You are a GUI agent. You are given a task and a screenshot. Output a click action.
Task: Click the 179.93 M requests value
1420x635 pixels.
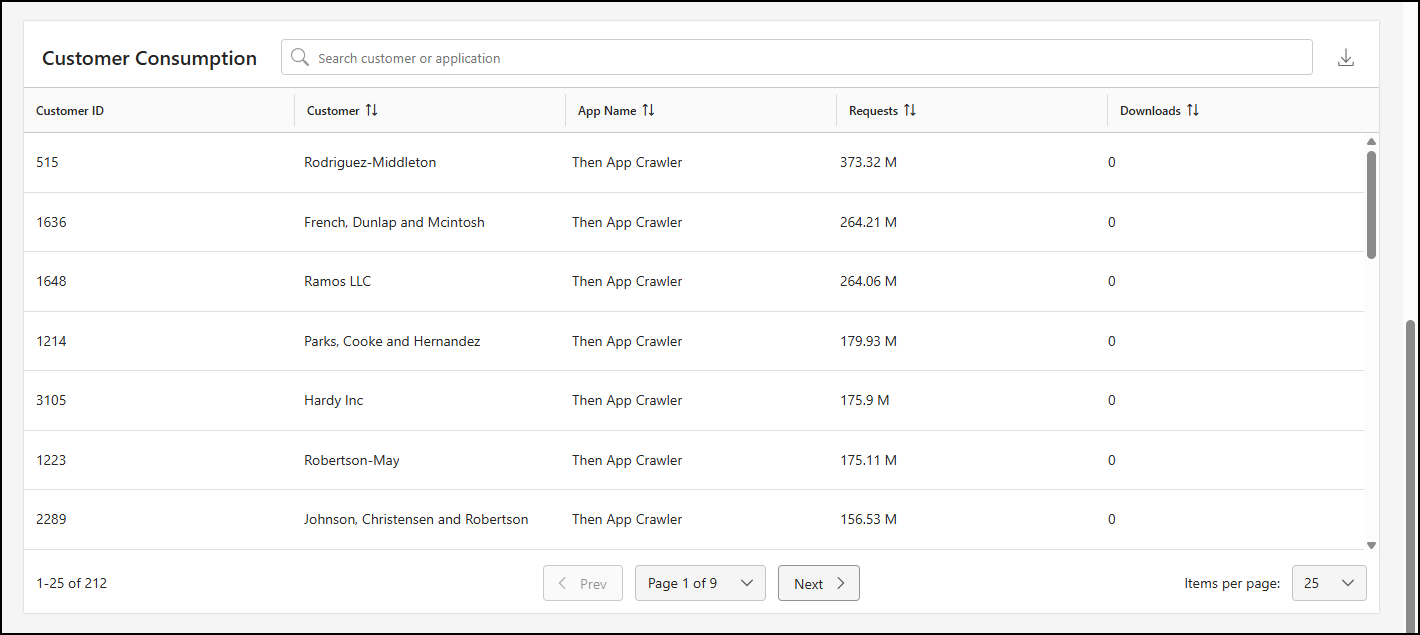868,341
